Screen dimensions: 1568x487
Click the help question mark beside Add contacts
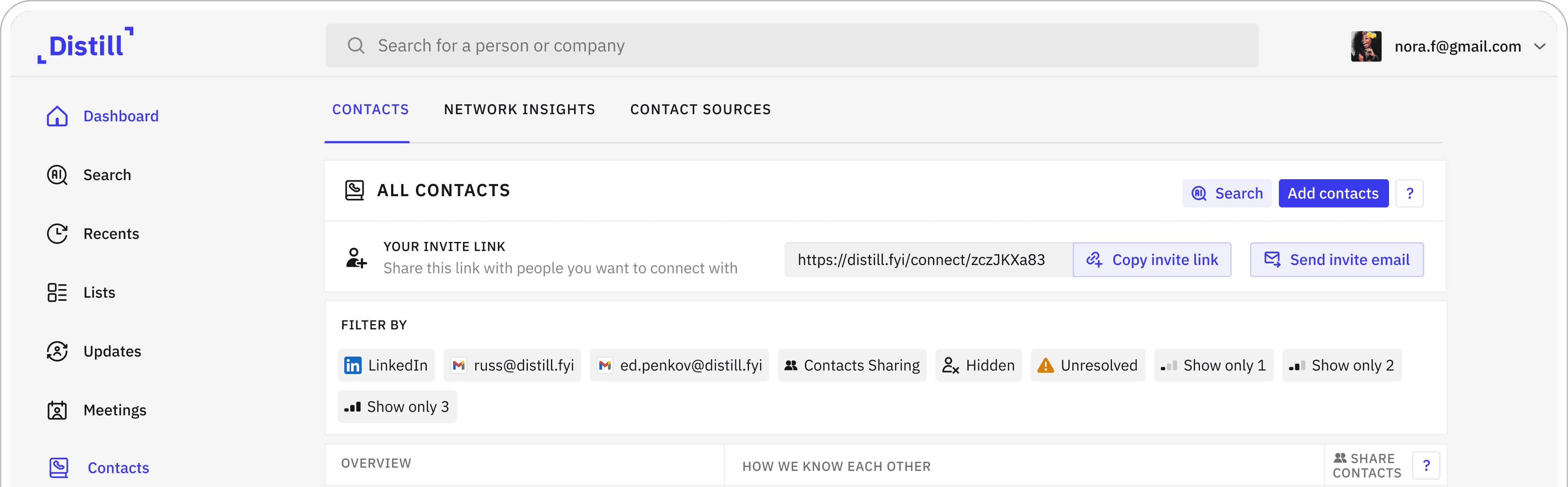point(1409,193)
